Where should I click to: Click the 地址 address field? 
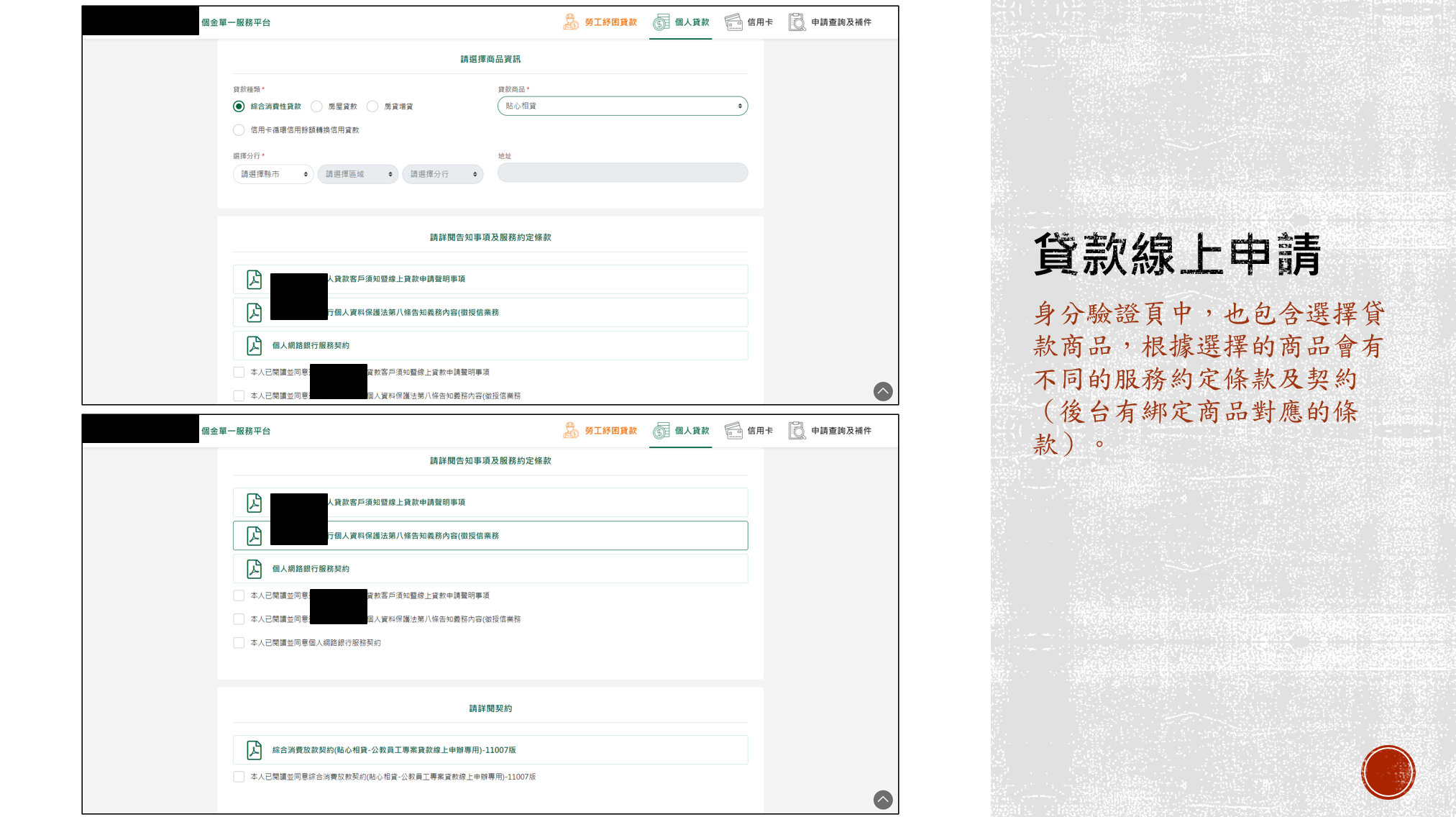623,173
